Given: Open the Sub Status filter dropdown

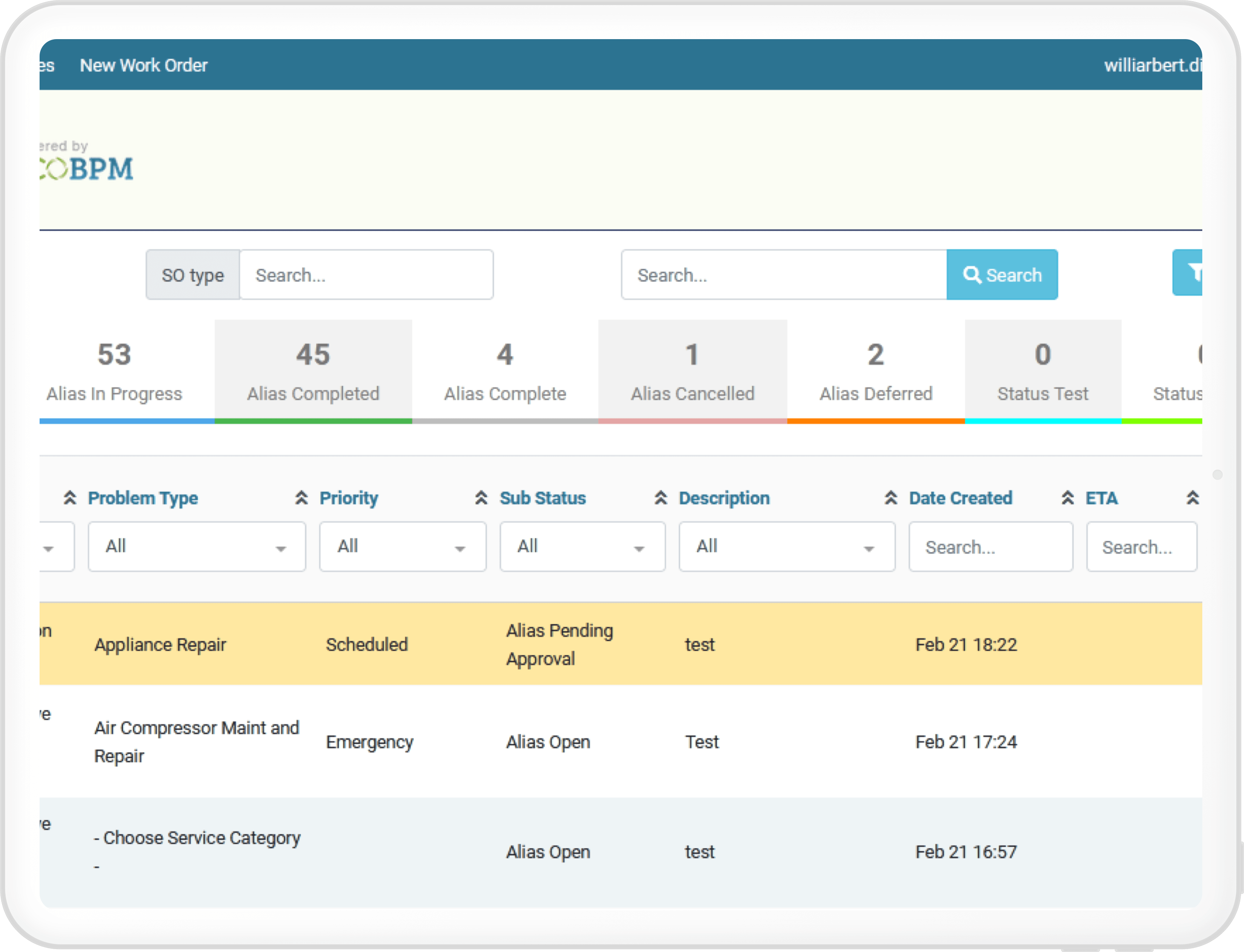Looking at the screenshot, I should click(x=582, y=546).
